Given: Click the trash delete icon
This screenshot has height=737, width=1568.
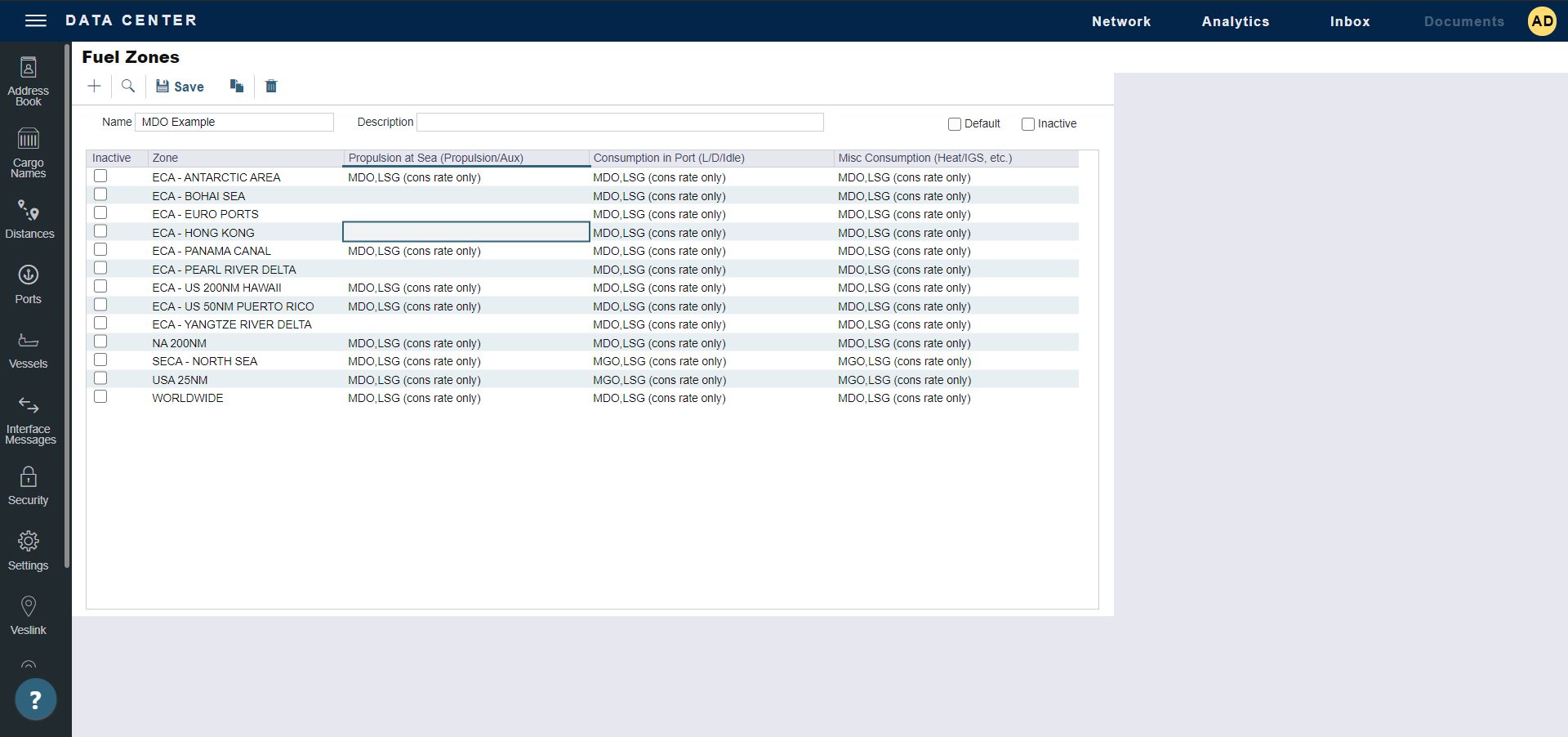Looking at the screenshot, I should point(271,86).
